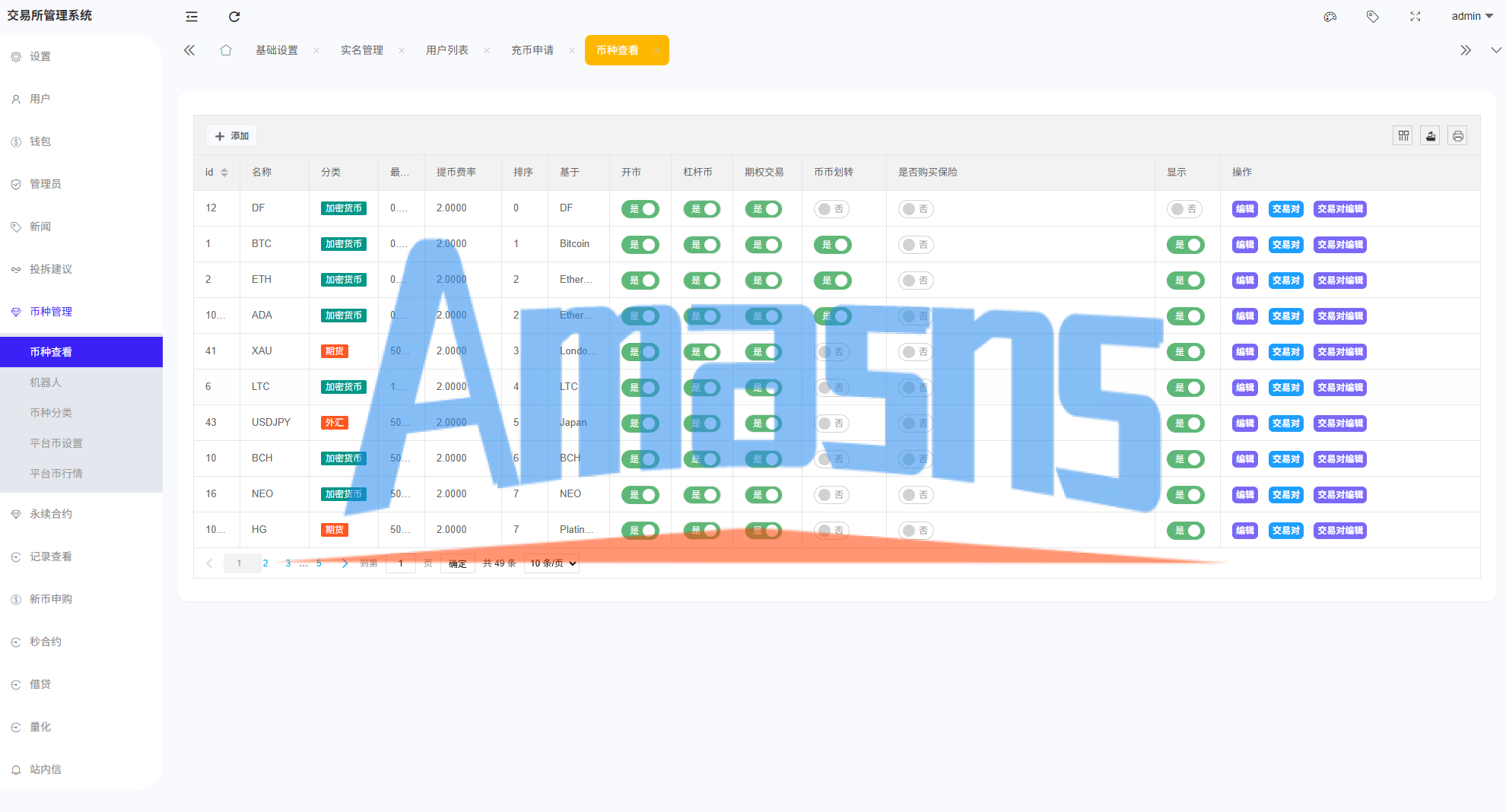Viewport: 1506px width, 812px height.
Task: Toggle 是否购买保险 switch for ETH row
Action: tap(916, 281)
